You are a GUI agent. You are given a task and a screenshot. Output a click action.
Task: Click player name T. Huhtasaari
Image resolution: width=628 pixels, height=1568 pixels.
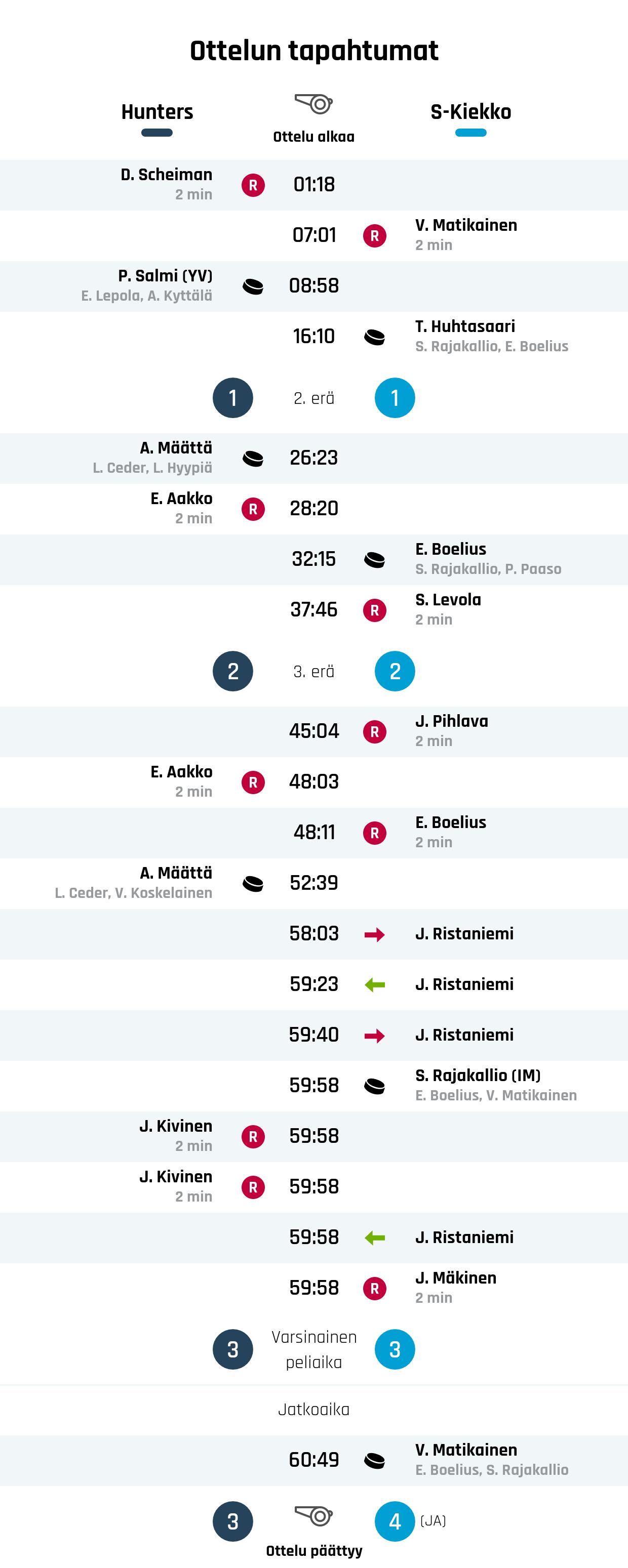coord(465,326)
